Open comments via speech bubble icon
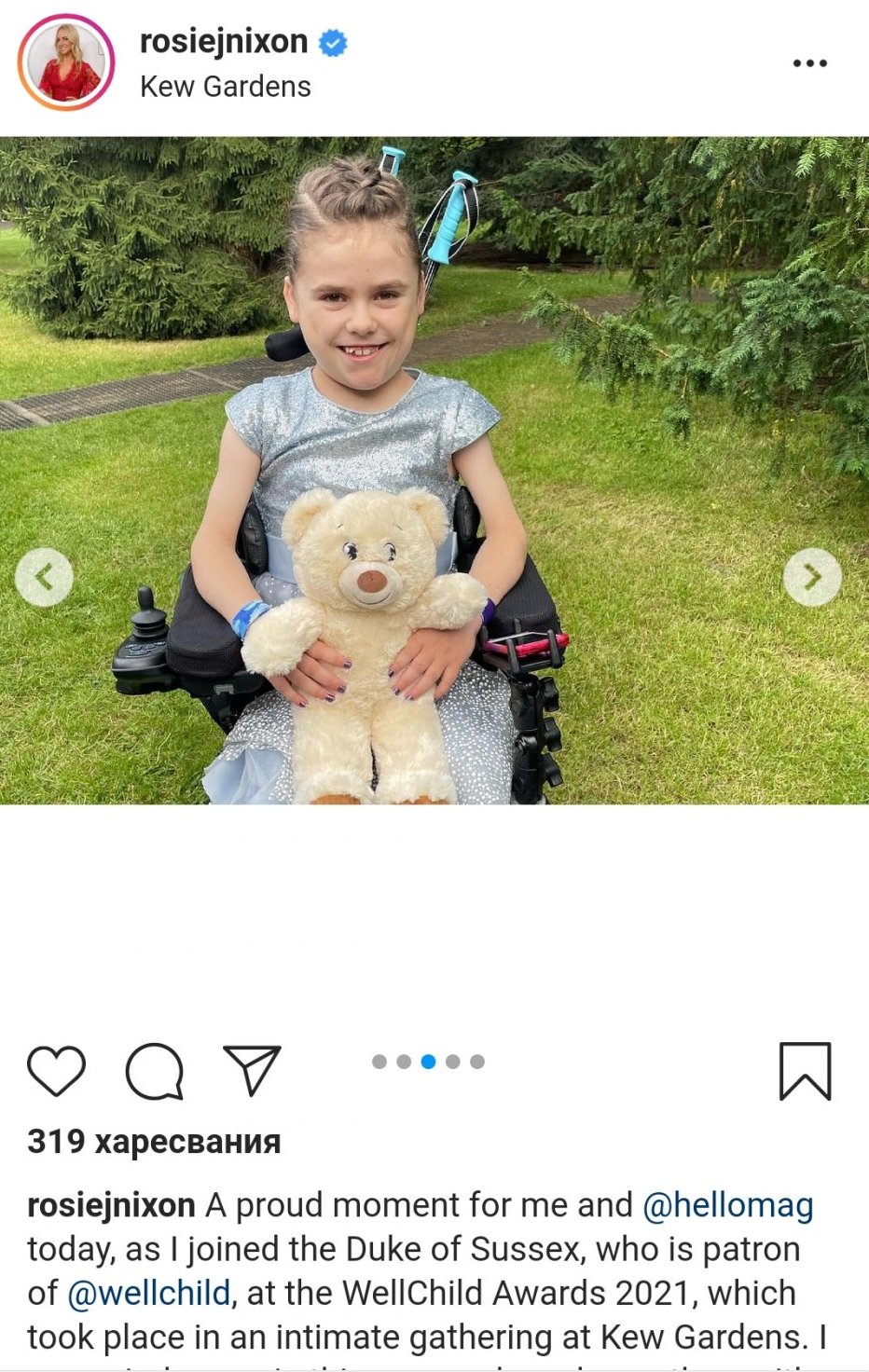Image resolution: width=869 pixels, height=1372 pixels. click(x=155, y=1071)
